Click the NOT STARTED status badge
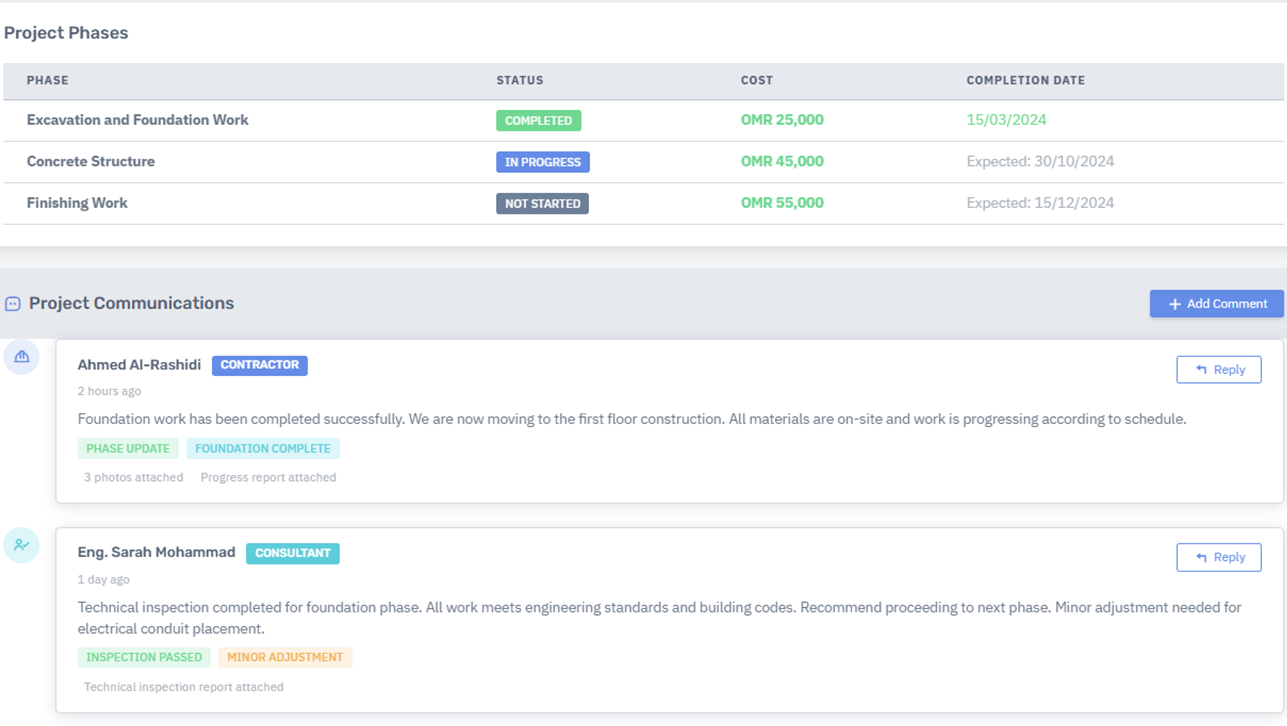The width and height of the screenshot is (1287, 726). point(542,204)
